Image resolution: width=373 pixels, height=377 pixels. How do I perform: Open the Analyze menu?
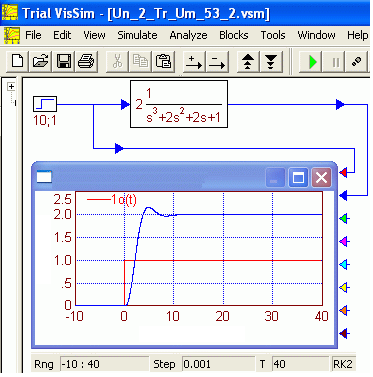click(188, 35)
